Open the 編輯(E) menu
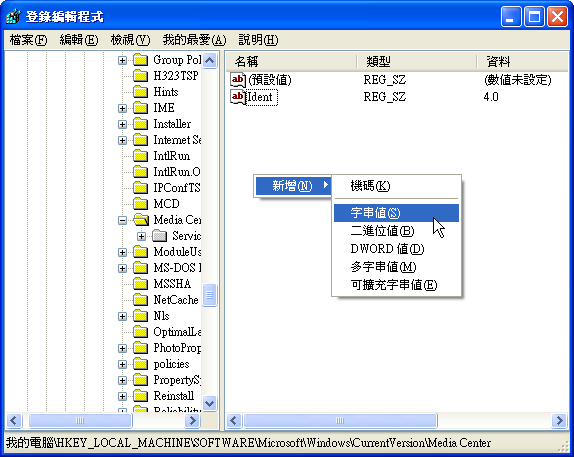The height and width of the screenshot is (457, 574). [79, 40]
